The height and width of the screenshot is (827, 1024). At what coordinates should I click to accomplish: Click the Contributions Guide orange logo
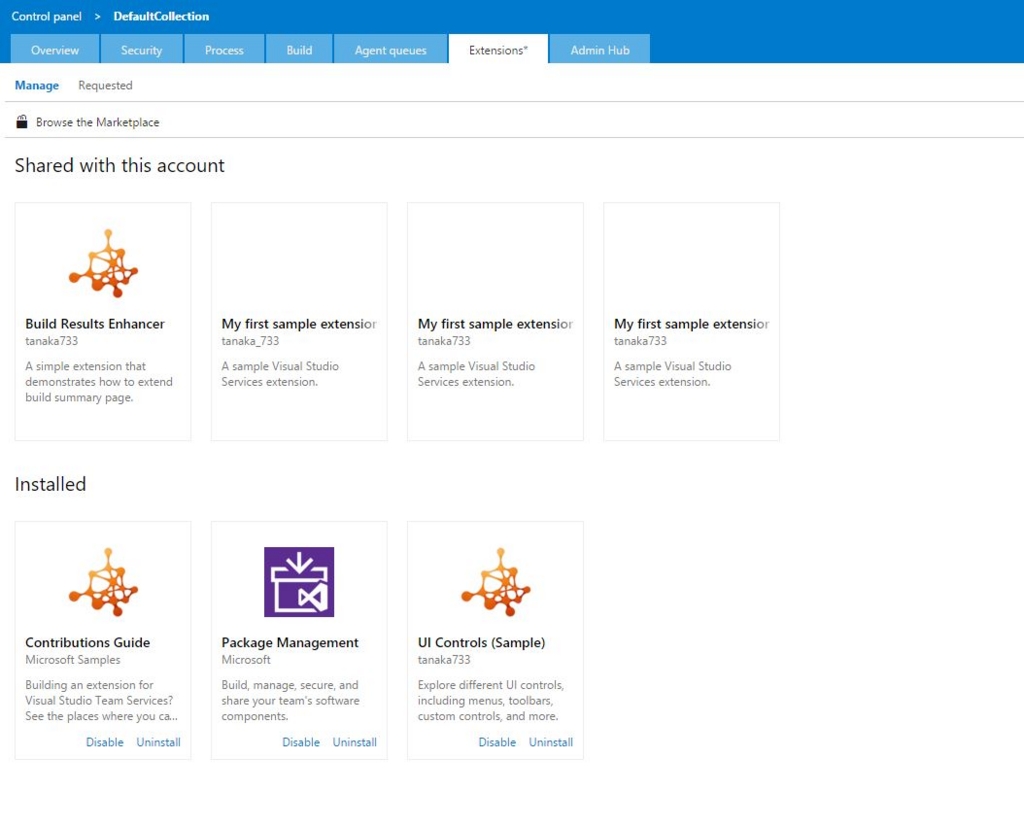[103, 582]
